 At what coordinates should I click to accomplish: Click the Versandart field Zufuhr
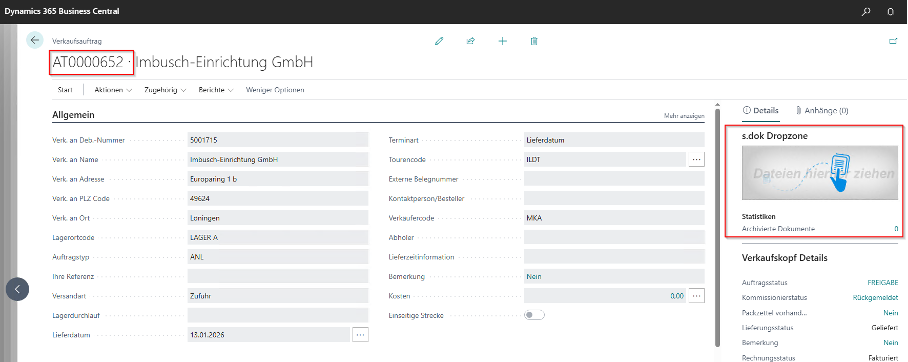coord(278,296)
